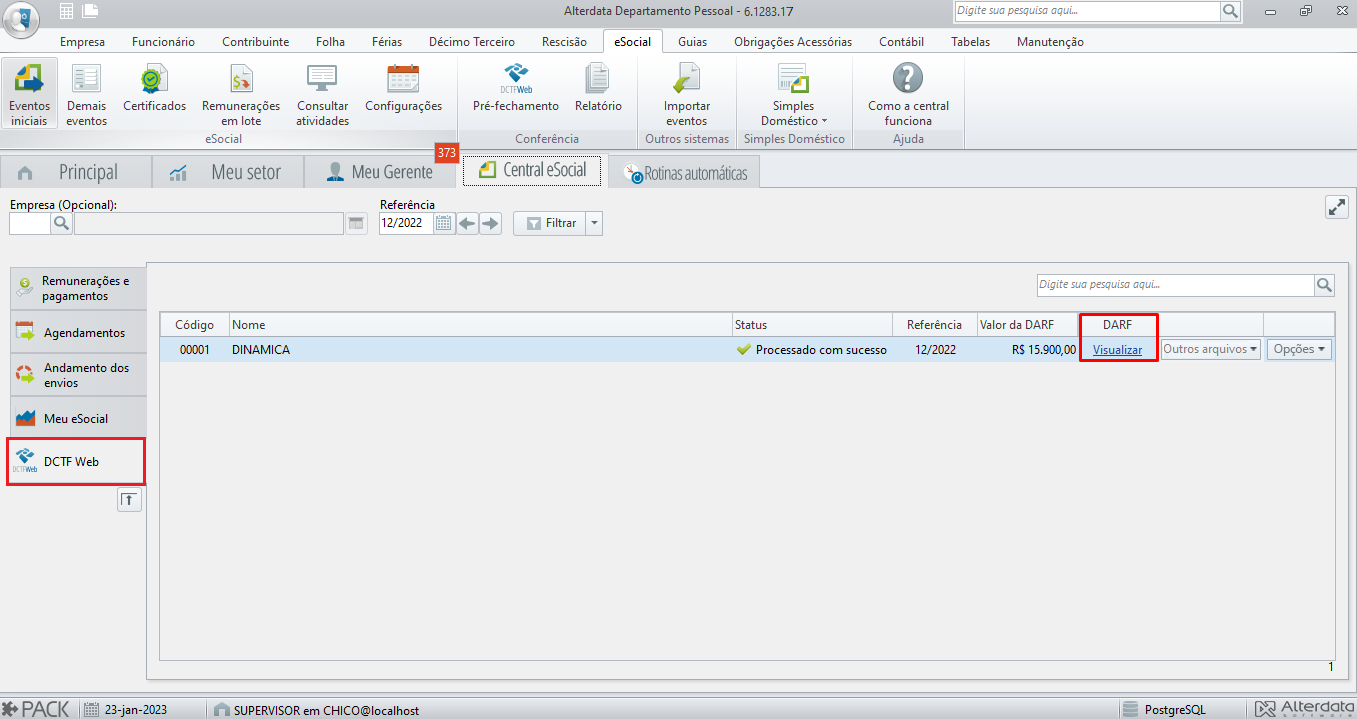Sort the table by Nome column header
Image resolution: width=1357 pixels, height=719 pixels.
(x=481, y=325)
